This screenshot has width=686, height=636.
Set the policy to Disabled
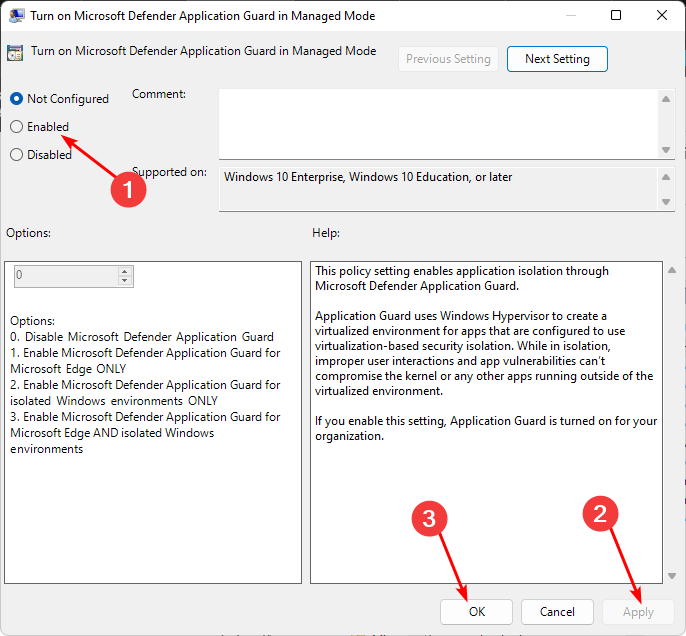coord(16,155)
